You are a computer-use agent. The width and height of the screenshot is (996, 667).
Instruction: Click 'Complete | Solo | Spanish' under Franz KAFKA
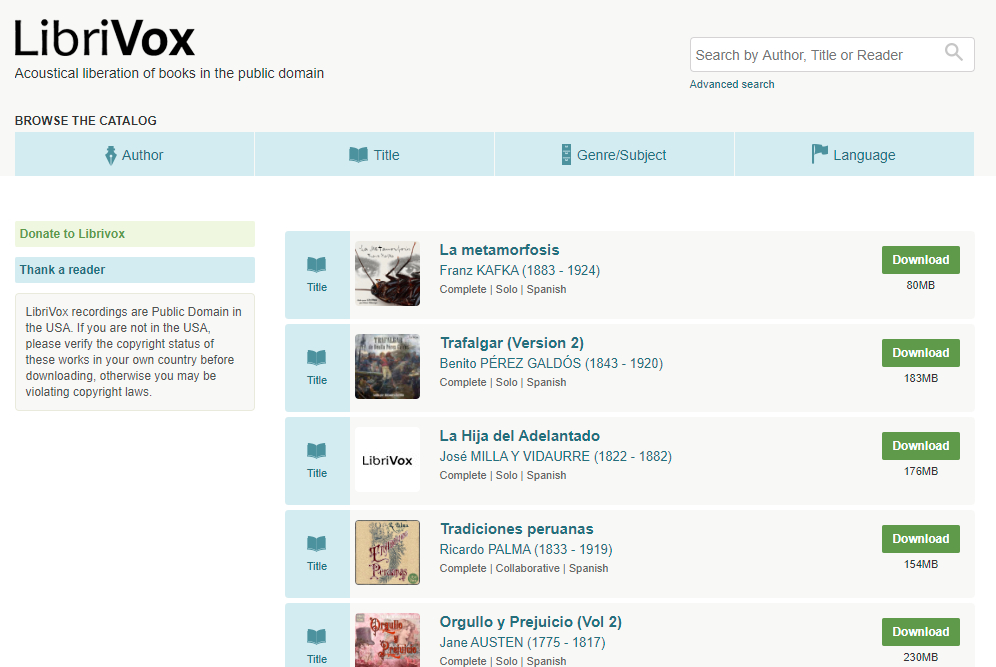tap(503, 290)
